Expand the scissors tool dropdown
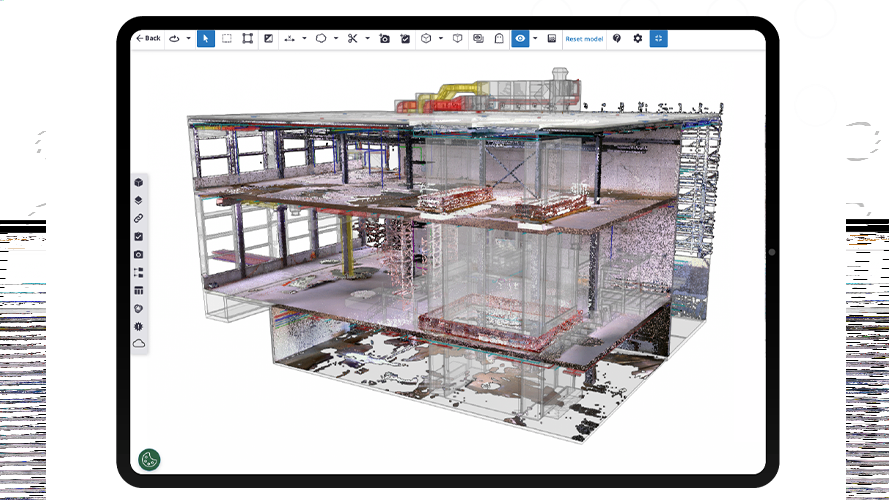Image resolution: width=889 pixels, height=500 pixels. tap(367, 39)
